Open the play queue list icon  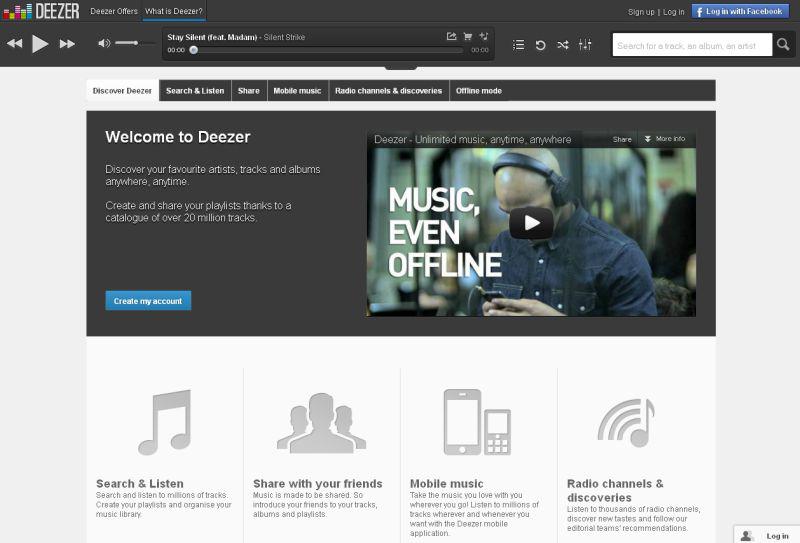(x=518, y=45)
